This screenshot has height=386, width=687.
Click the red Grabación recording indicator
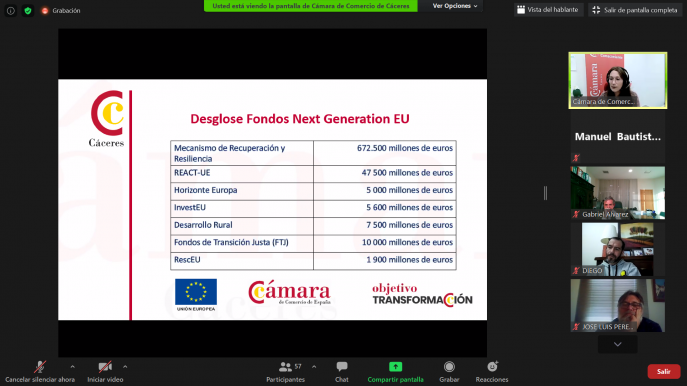[x=61, y=11]
